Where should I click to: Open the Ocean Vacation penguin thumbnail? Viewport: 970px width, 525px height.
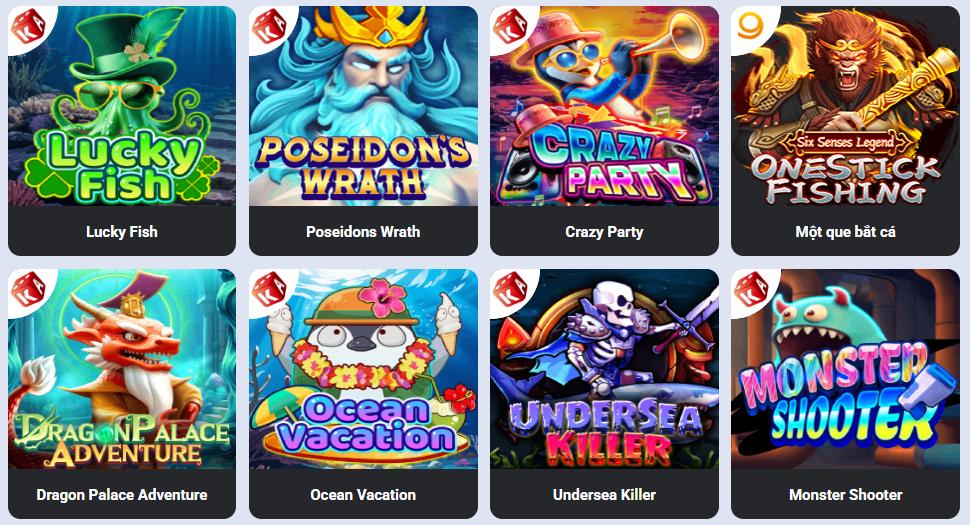point(363,369)
